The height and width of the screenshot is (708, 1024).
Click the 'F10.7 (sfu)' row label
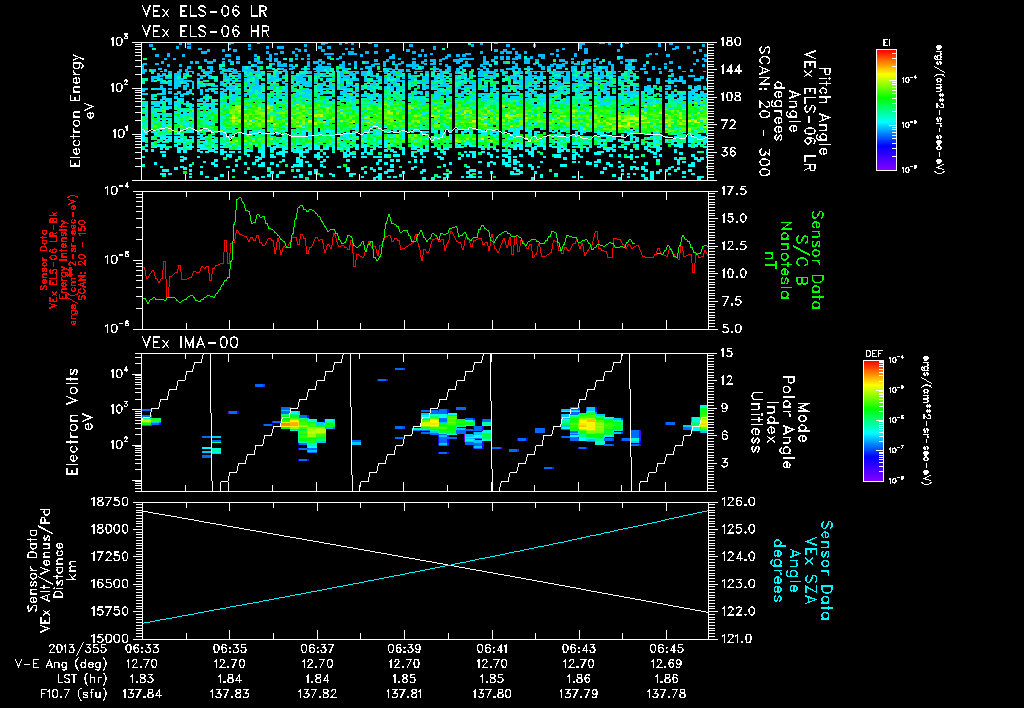click(74, 694)
